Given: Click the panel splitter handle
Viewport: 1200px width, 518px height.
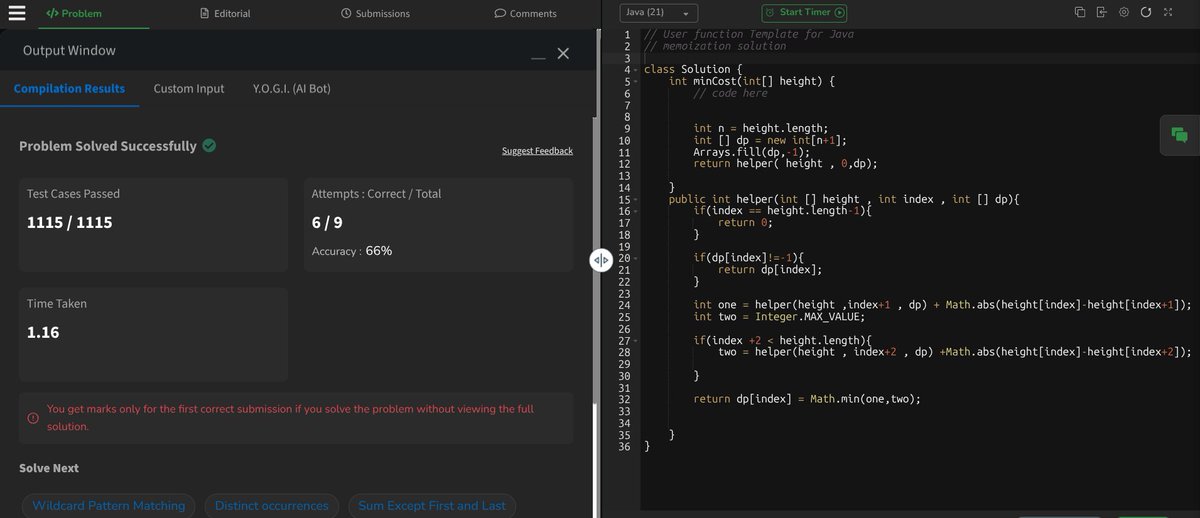Looking at the screenshot, I should click(x=600, y=260).
